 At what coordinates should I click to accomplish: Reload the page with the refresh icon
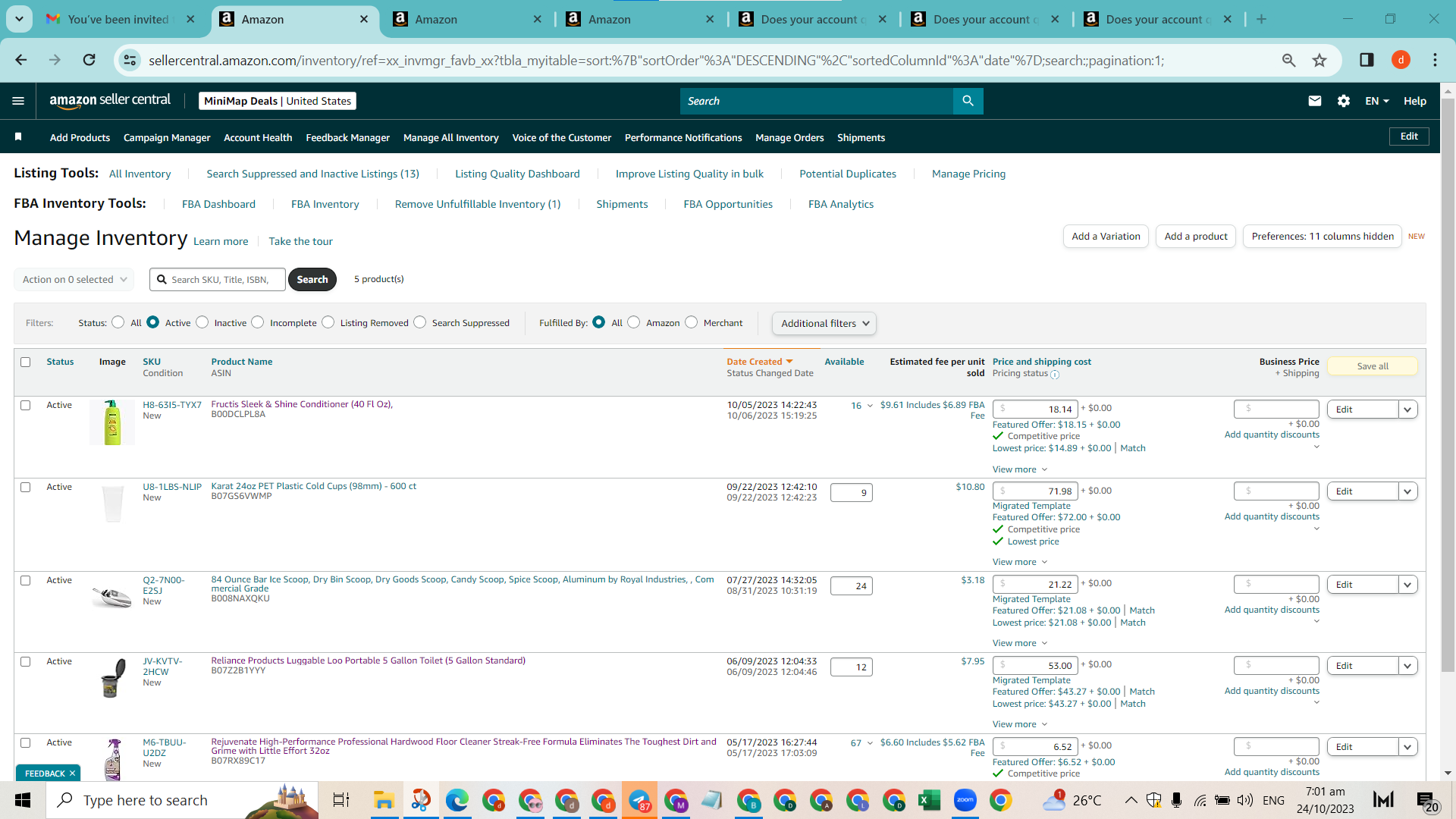point(89,60)
